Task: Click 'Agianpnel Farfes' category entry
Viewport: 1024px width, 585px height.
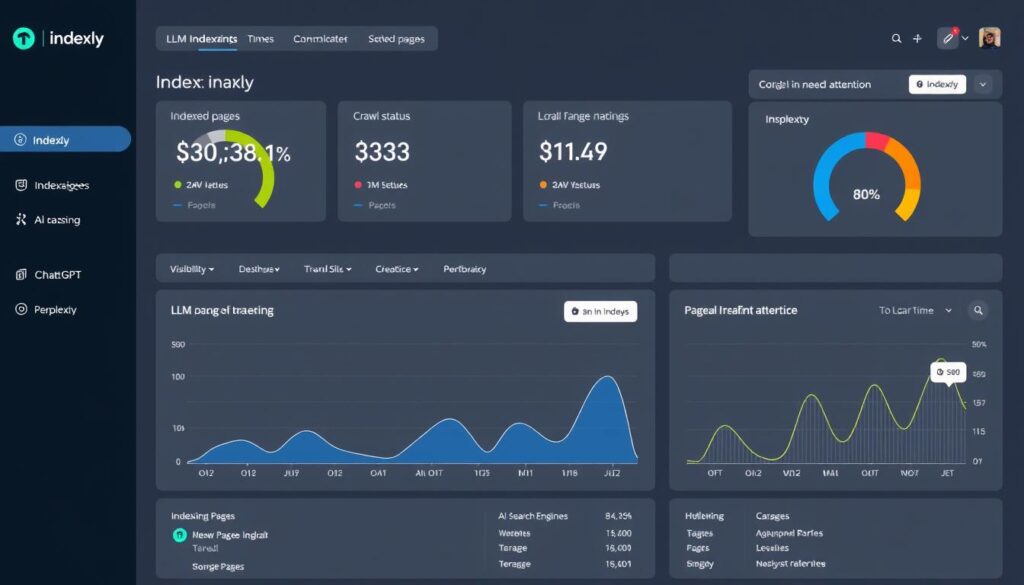Action: pos(789,533)
